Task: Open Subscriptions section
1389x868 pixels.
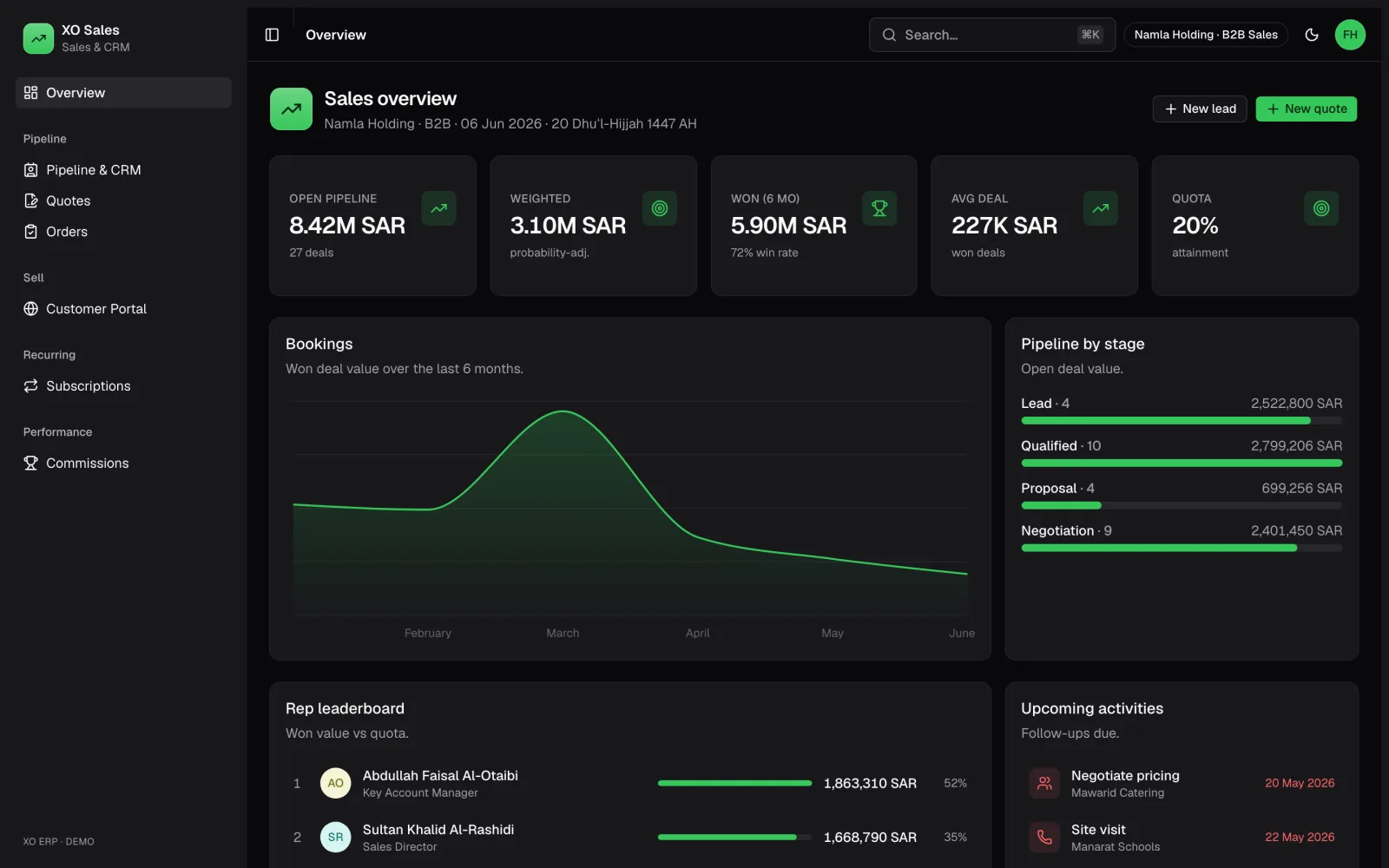Action: tap(123, 386)
